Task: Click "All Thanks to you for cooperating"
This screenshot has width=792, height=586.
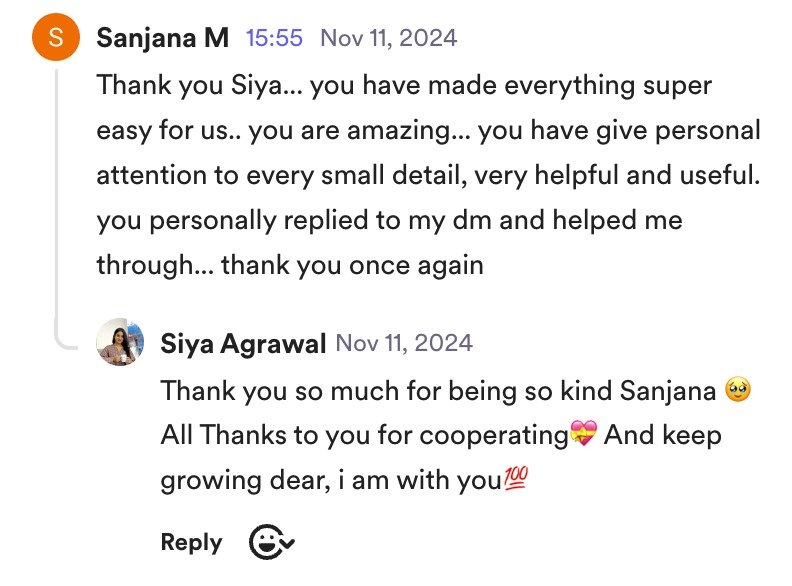Action: pos(364,436)
